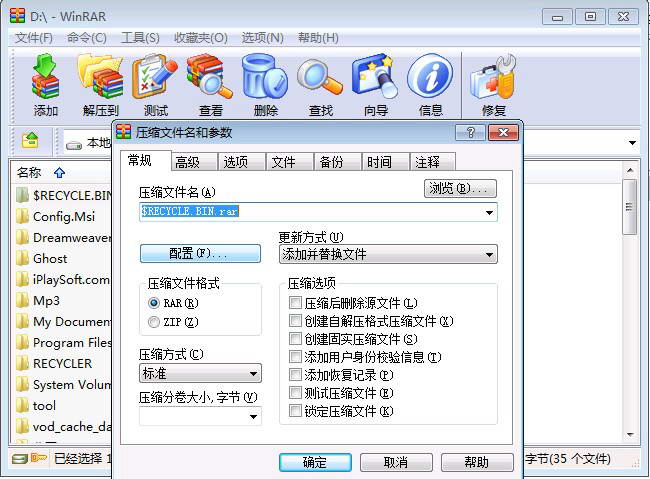This screenshot has height=479, width=650.
Task: Click the 配置(F)... profiles button
Action: coord(200,253)
